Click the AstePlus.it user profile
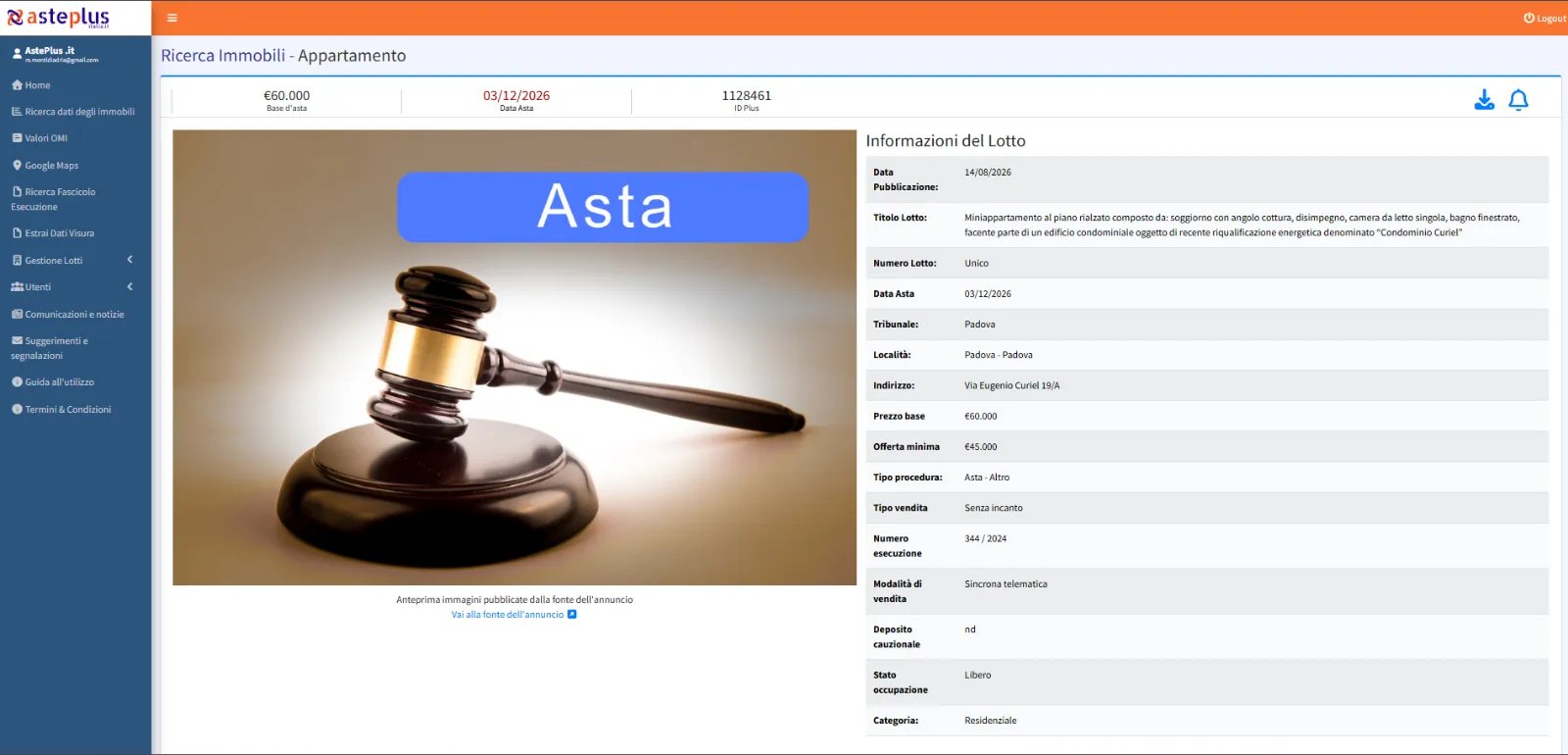Image resolution: width=1568 pixels, height=755 pixels. coord(57,54)
